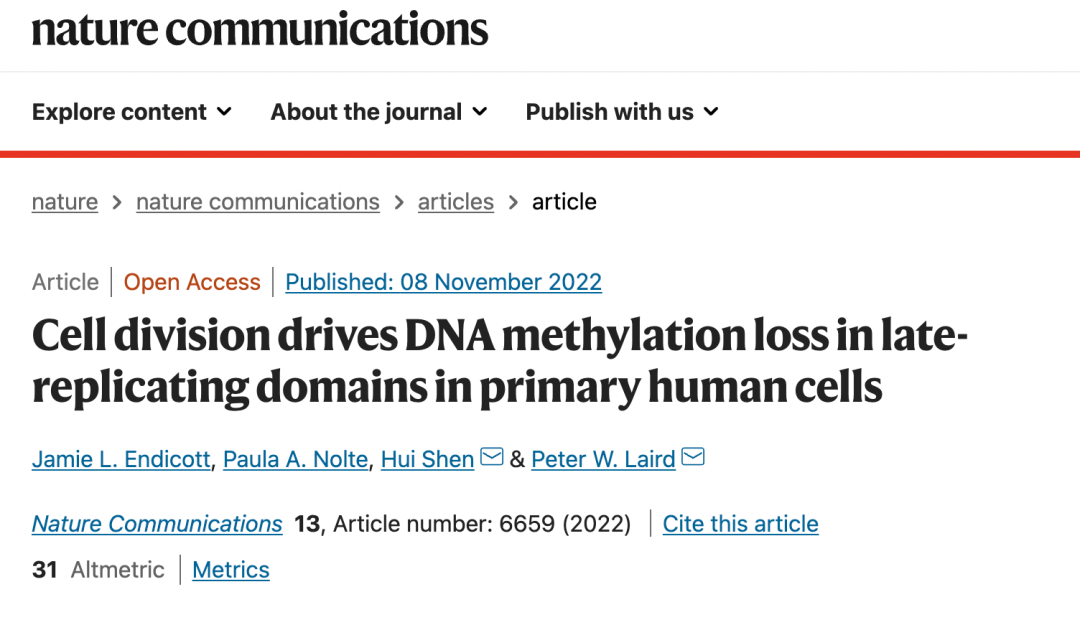Screen dimensions: 1080x630
Task: Click the nature communications logo
Action: click(260, 29)
